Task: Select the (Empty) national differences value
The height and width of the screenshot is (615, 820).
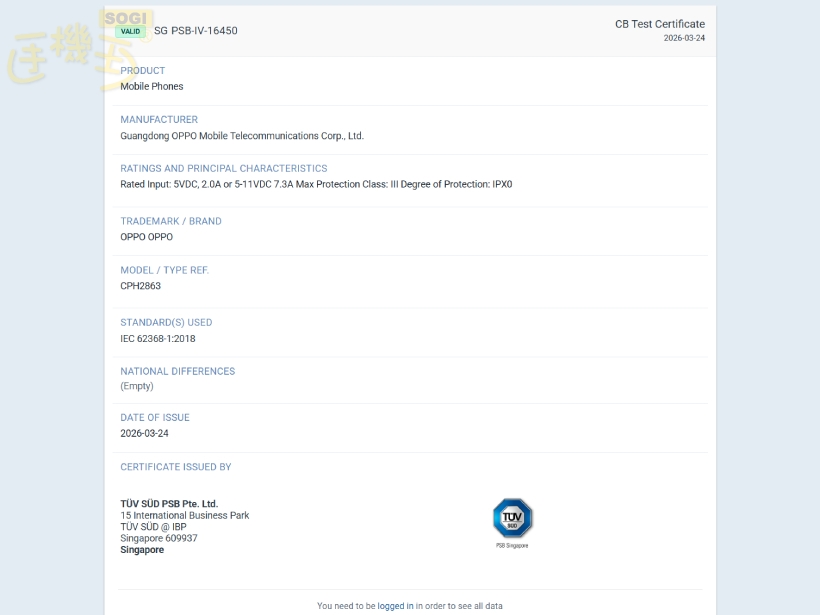Action: (x=137, y=386)
